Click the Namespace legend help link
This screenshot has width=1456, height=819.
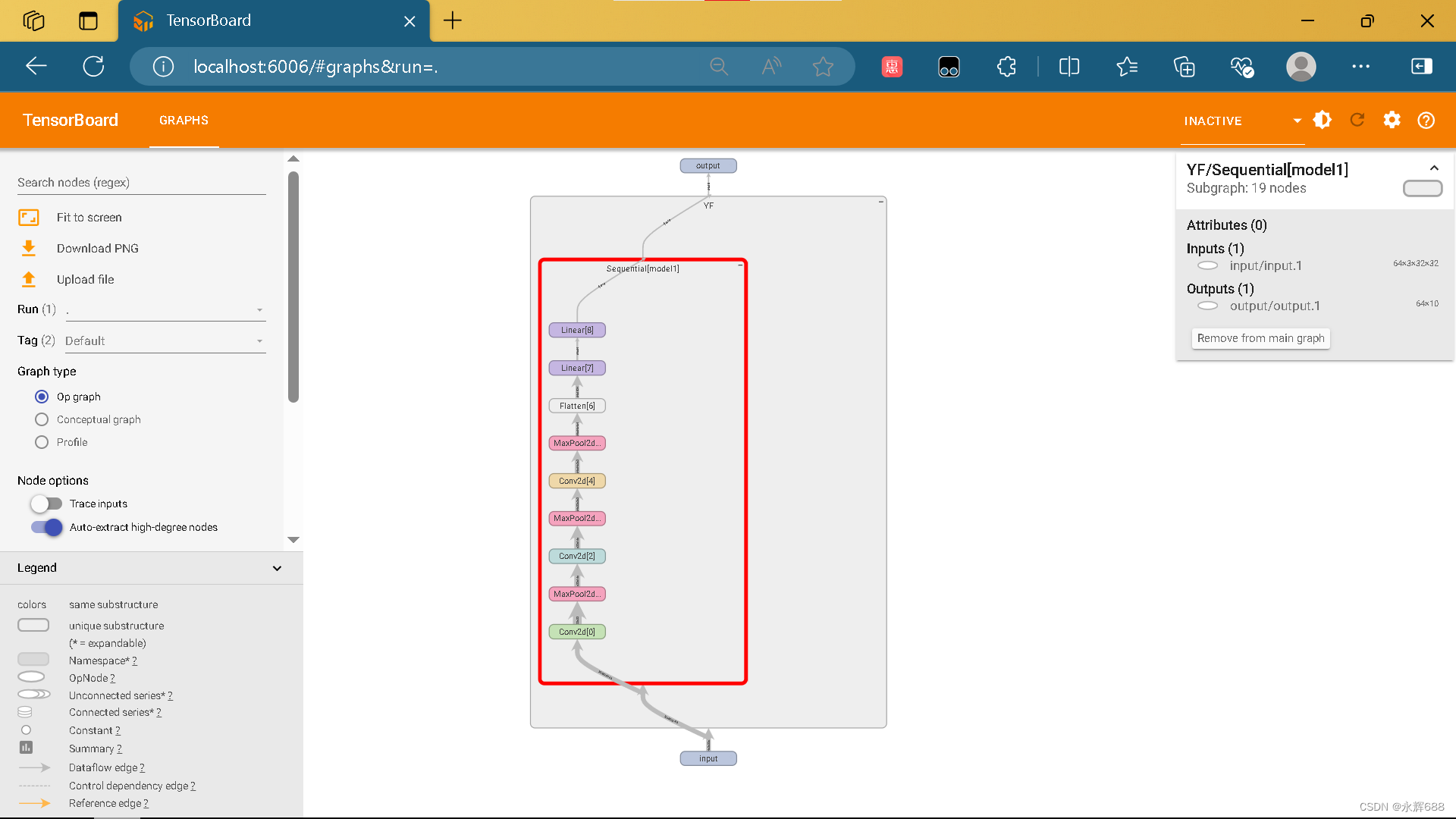pos(134,661)
